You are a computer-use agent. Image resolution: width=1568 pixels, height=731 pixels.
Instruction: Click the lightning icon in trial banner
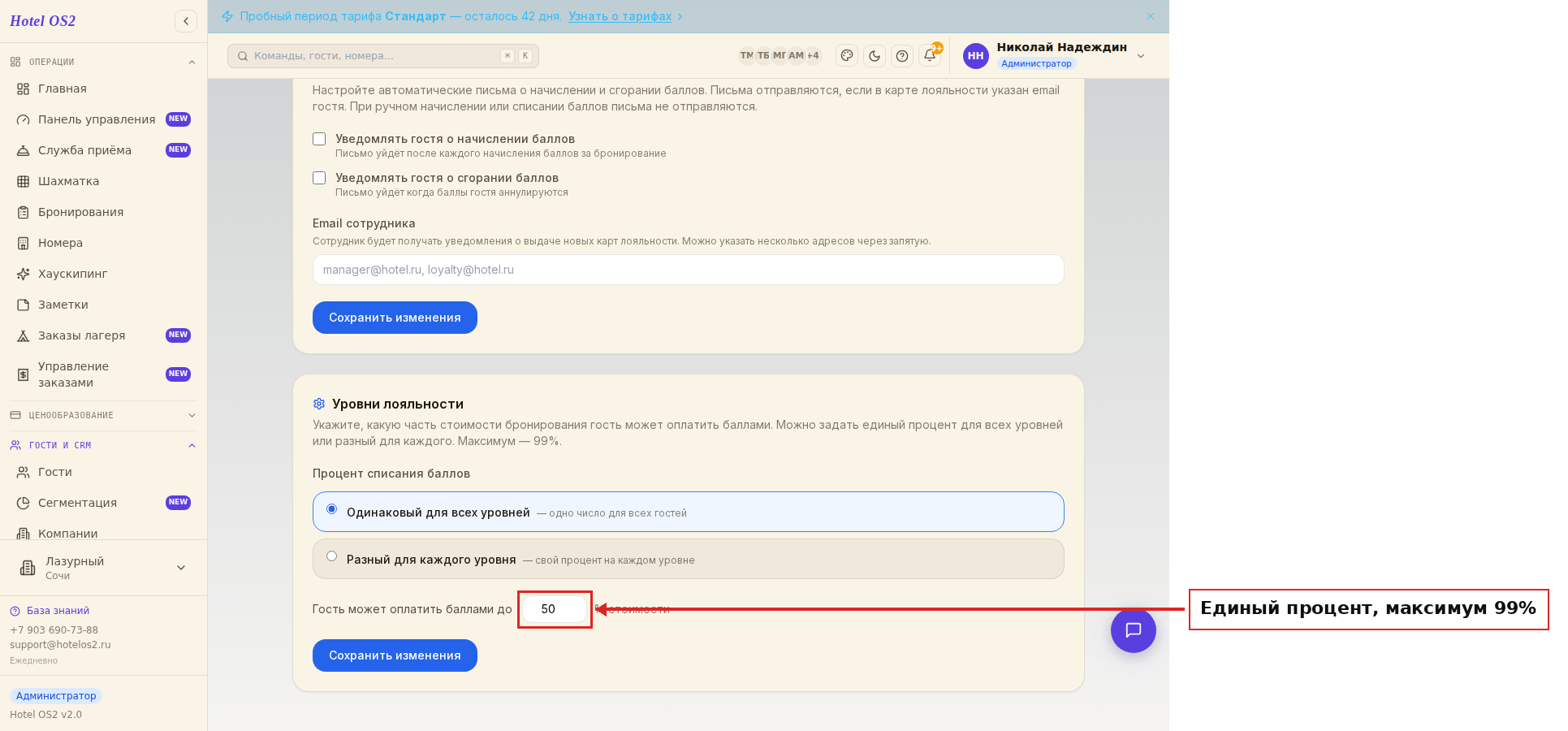pos(227,16)
